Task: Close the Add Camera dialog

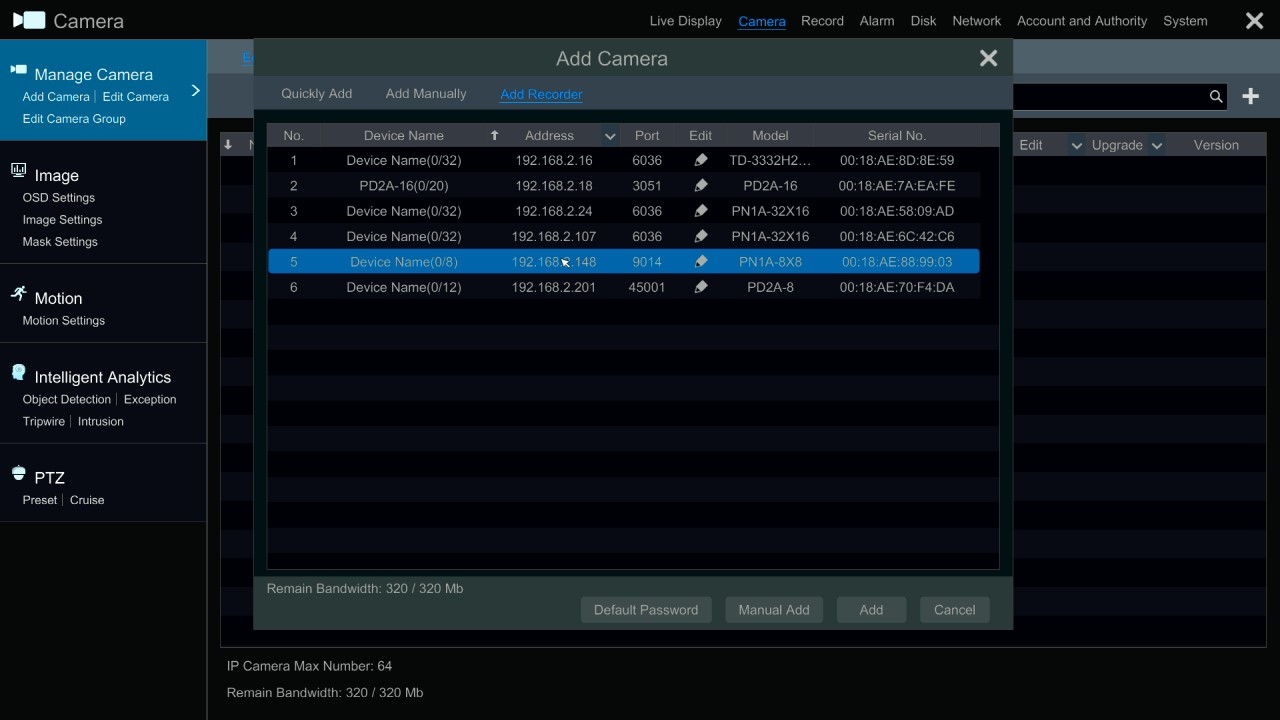Action: (x=988, y=59)
